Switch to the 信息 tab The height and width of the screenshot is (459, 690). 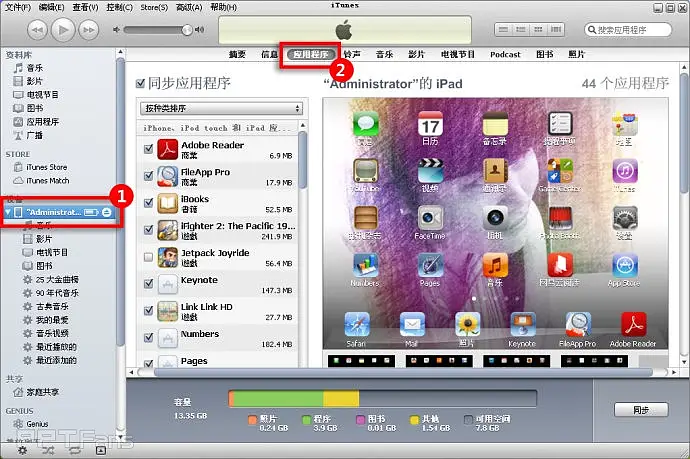coord(269,54)
